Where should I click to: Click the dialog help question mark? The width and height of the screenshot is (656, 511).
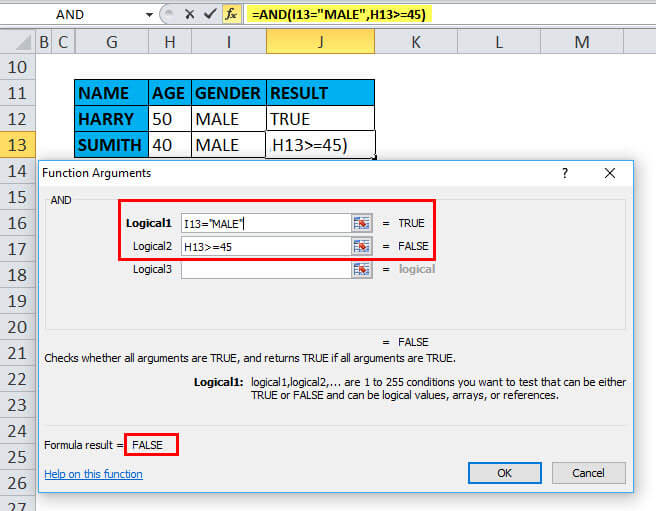click(565, 173)
